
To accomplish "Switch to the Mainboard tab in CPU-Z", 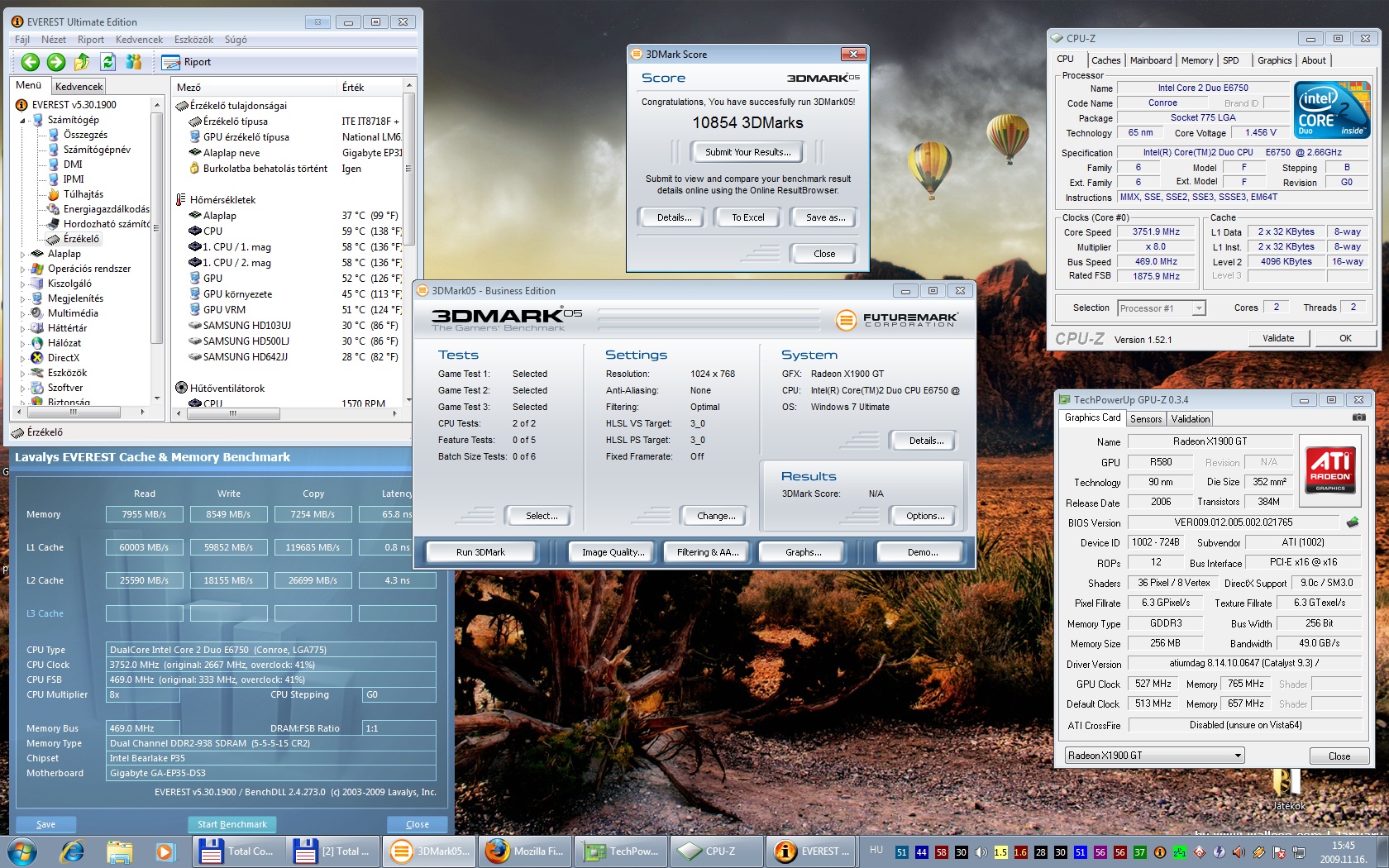I will click(1151, 60).
